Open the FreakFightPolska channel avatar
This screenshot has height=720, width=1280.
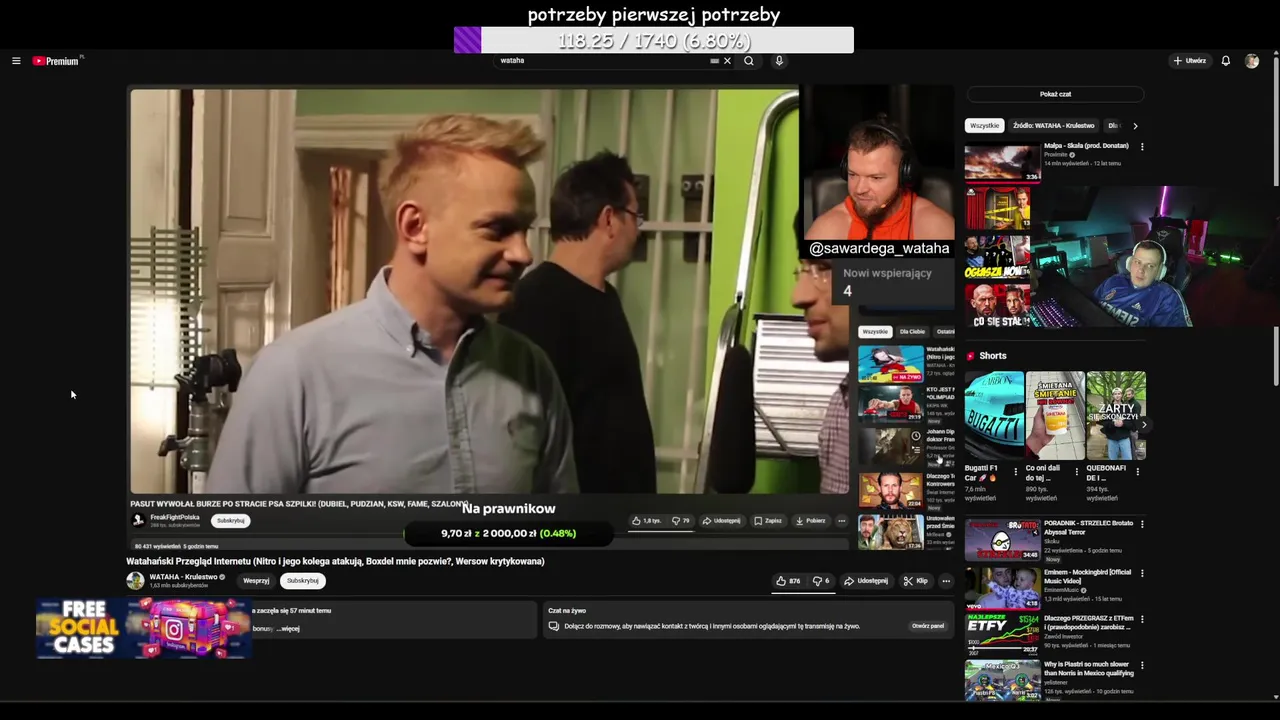point(138,521)
